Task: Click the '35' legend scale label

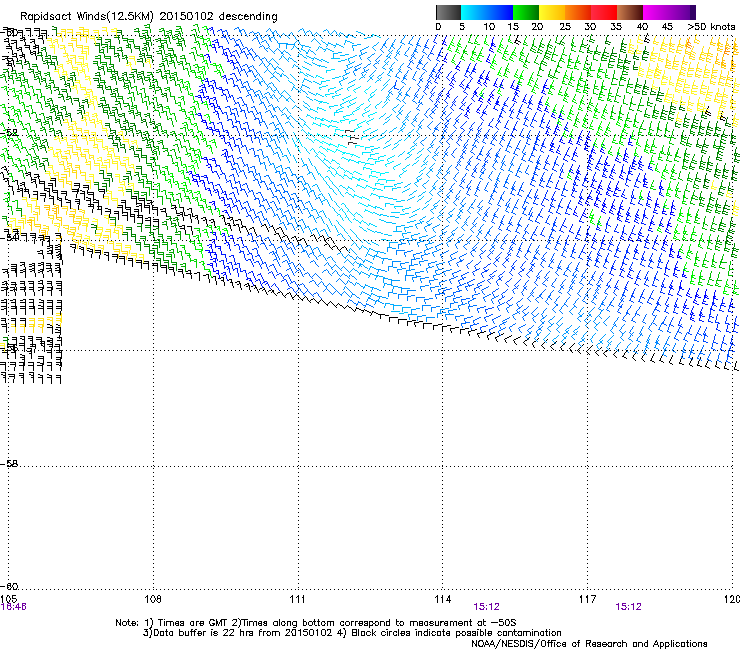Action: (616, 27)
